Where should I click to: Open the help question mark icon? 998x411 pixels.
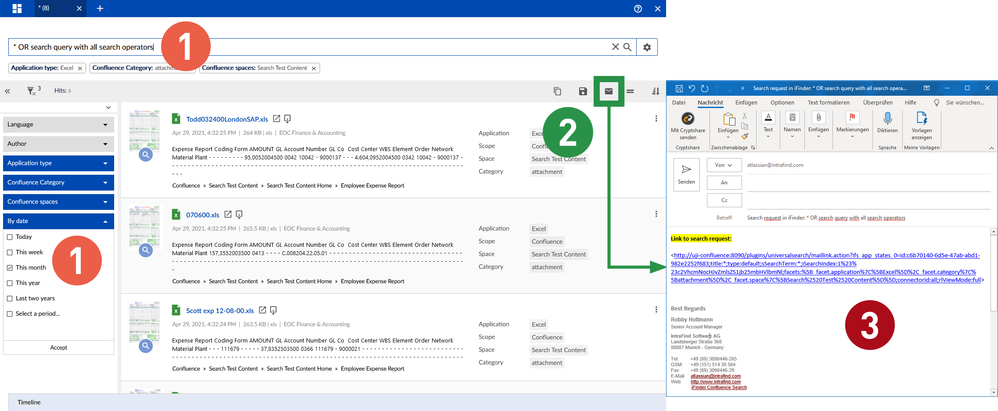pyautogui.click(x=637, y=8)
